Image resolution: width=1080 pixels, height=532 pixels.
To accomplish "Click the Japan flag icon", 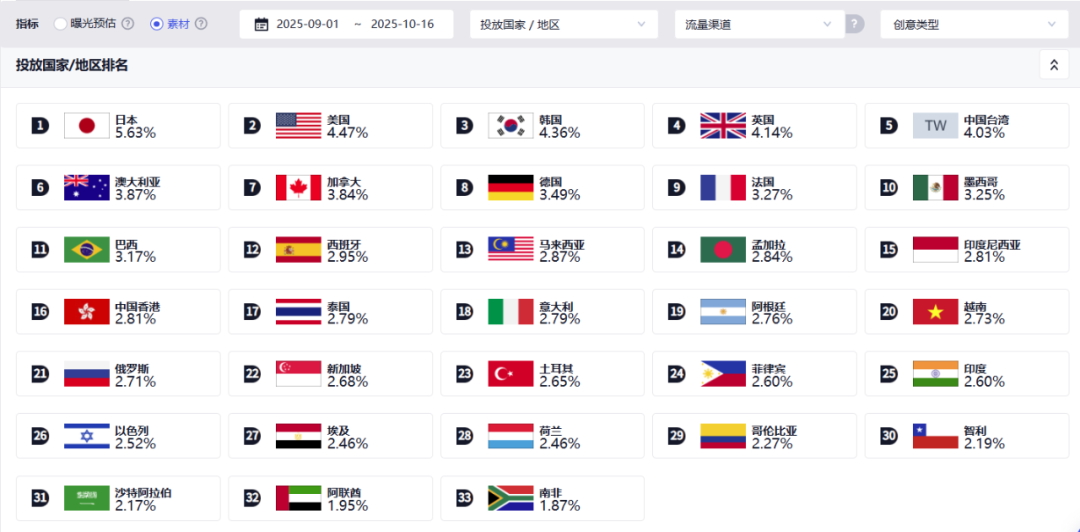I will [86, 125].
